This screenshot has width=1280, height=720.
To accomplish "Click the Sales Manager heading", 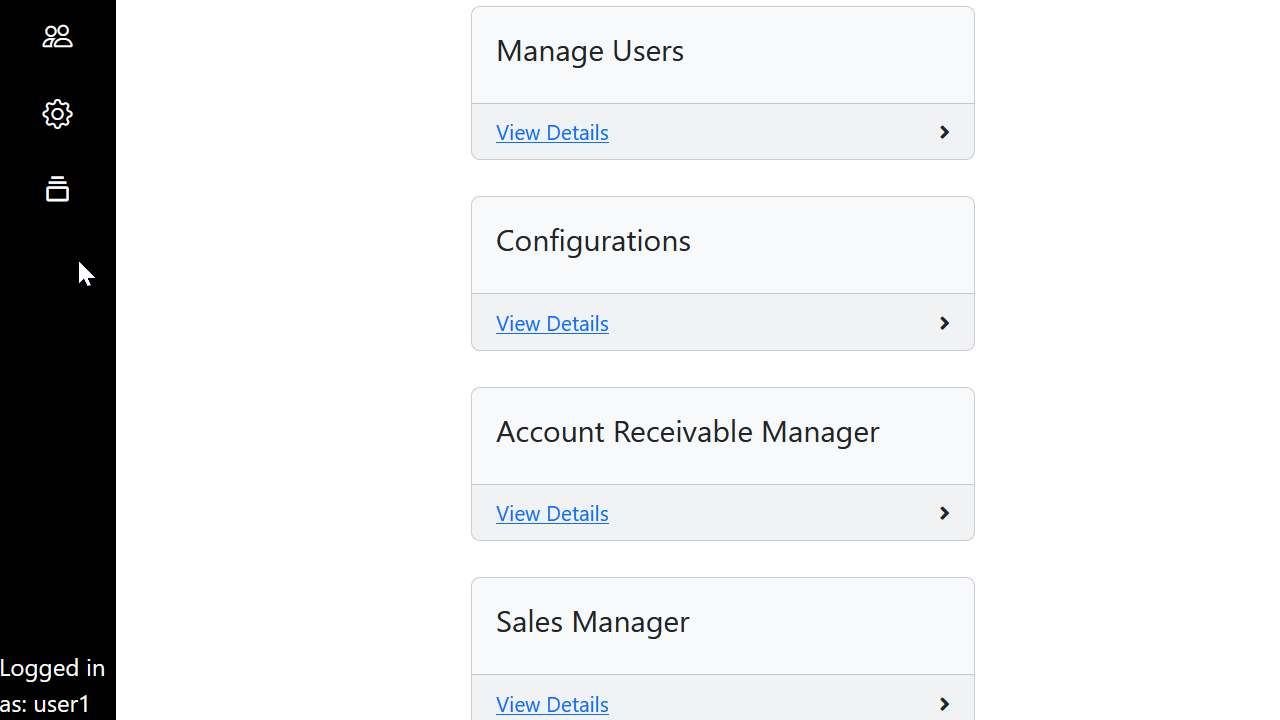I will coord(592,621).
